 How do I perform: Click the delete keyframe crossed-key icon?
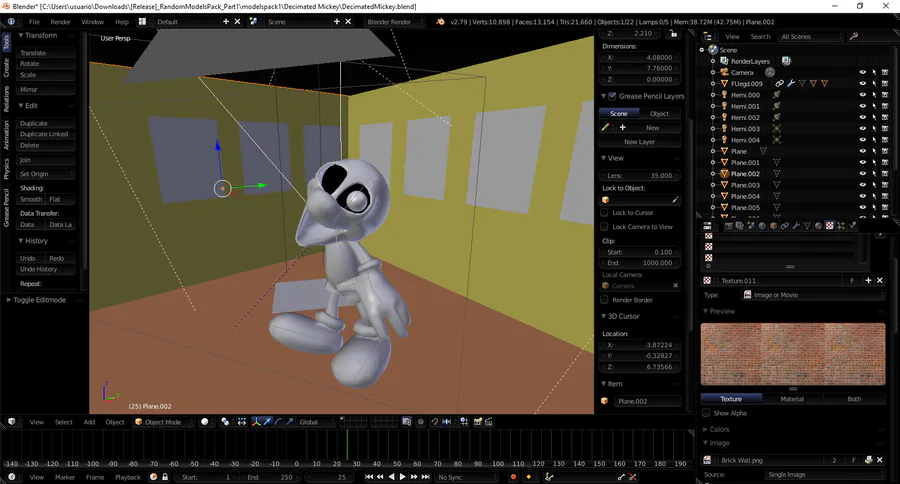tap(633, 477)
